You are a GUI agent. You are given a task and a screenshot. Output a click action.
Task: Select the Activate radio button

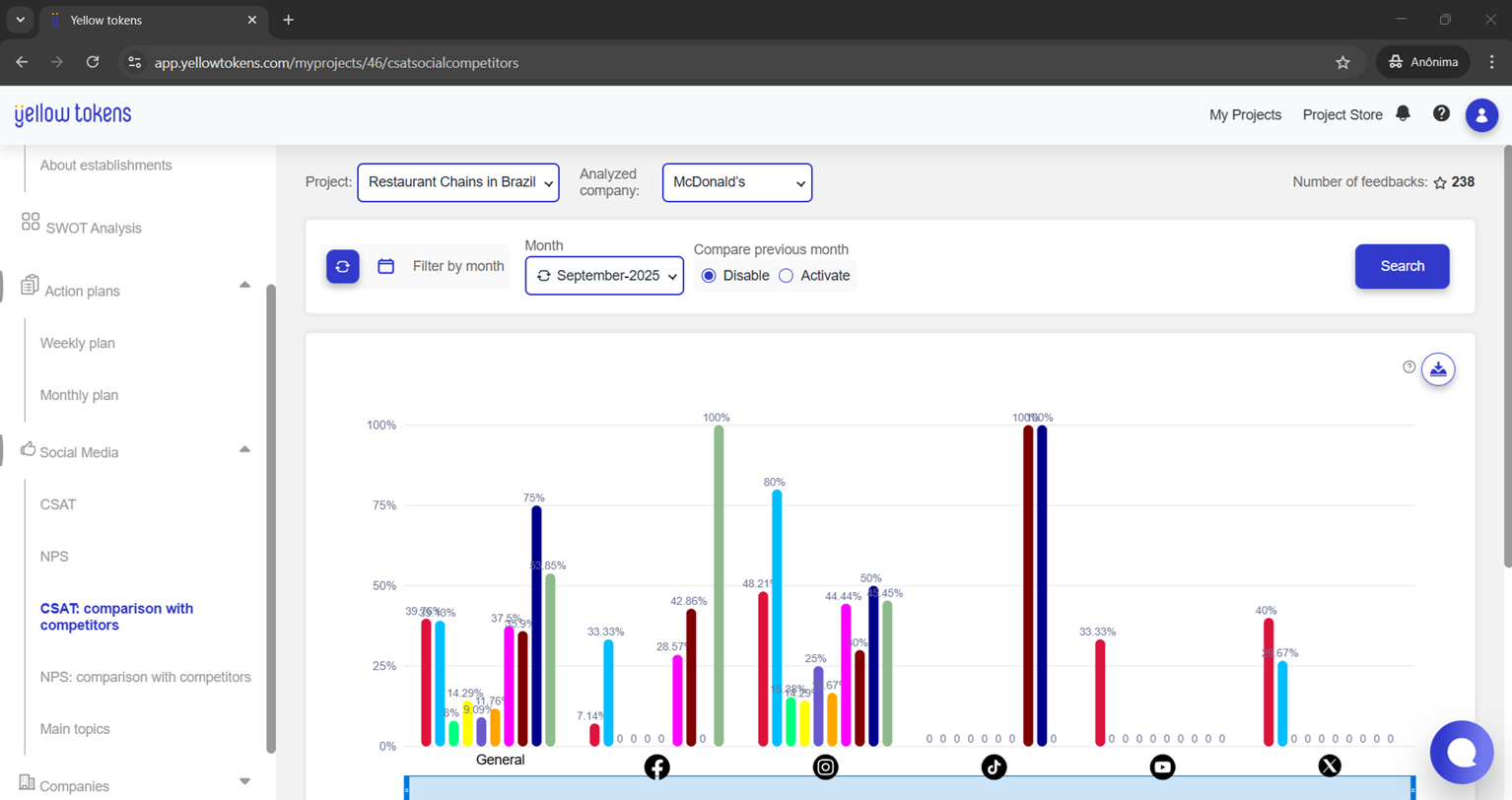point(786,276)
